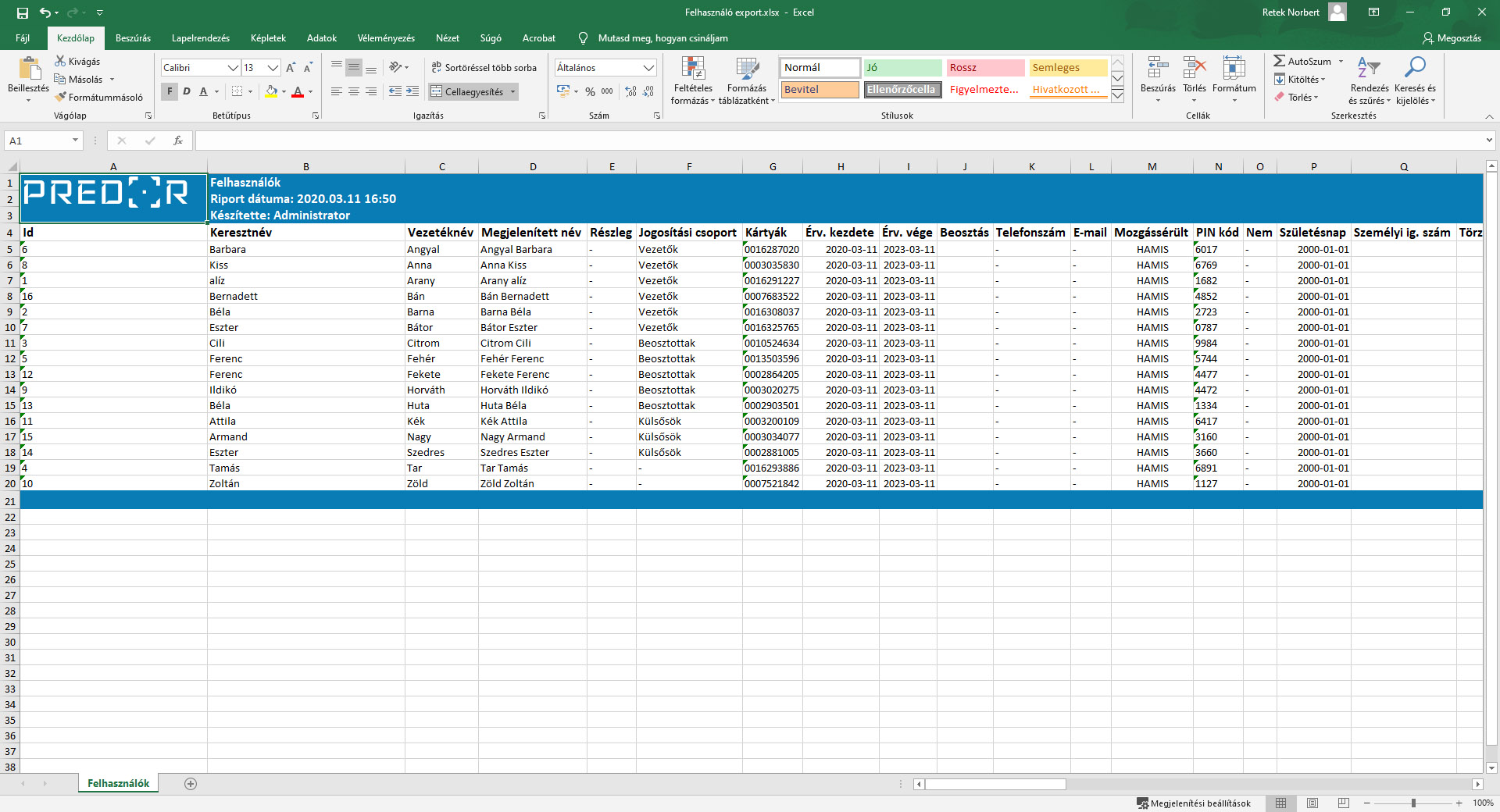Open the Adatok ribbon tab
Screen dimensions: 1500x812
click(321, 37)
